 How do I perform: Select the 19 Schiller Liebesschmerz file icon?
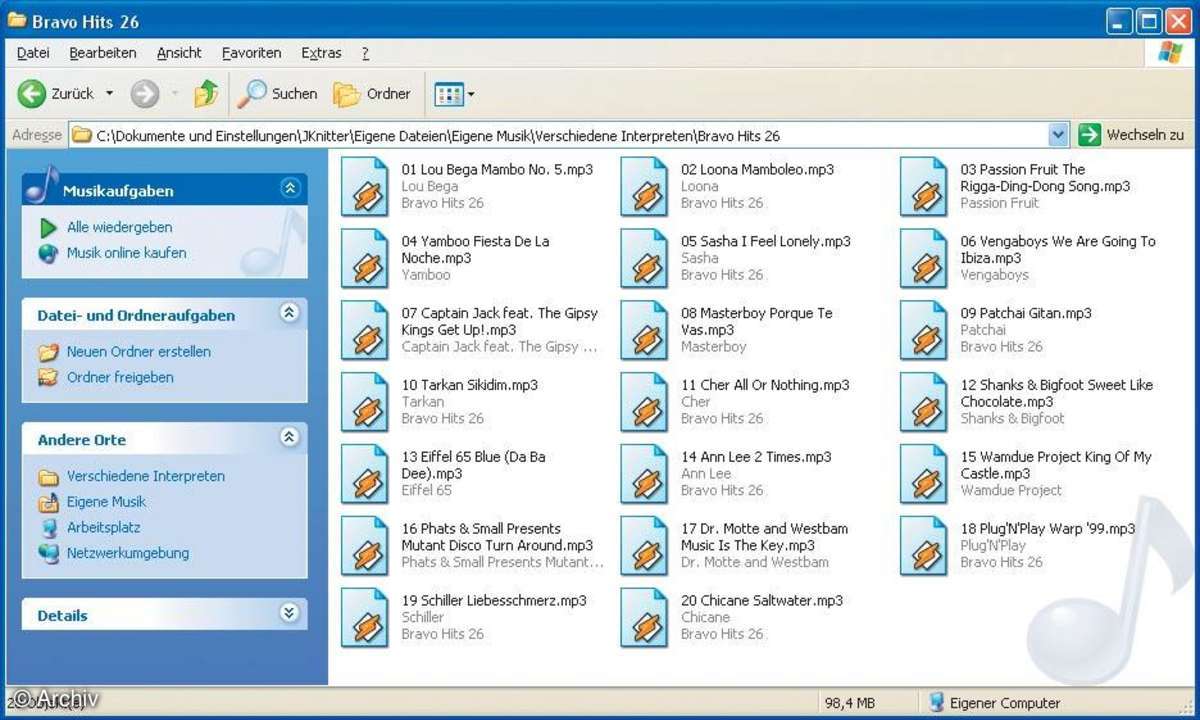click(365, 619)
